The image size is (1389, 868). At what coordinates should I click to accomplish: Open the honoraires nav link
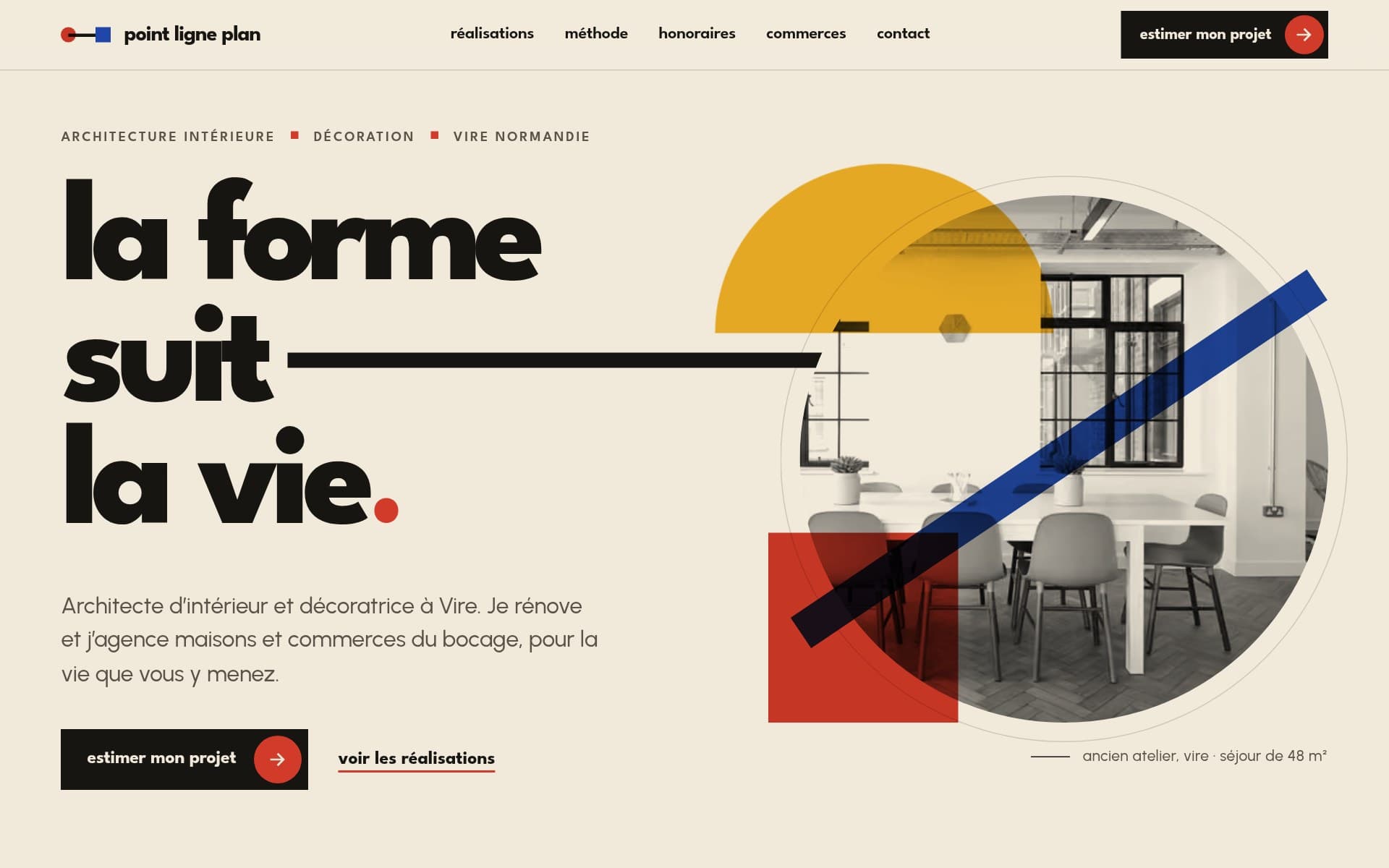697,33
